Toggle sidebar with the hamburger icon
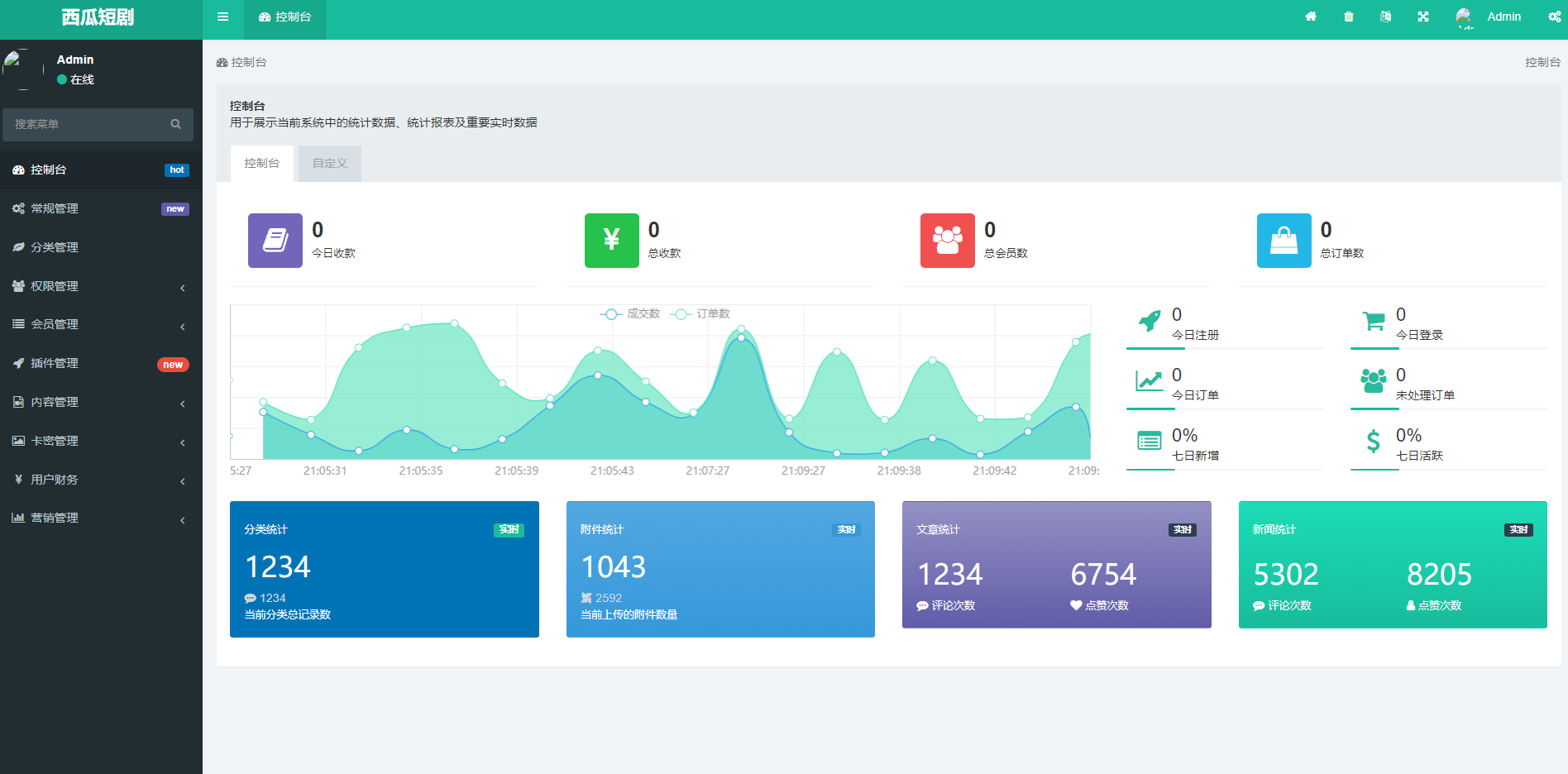Viewport: 1568px width, 774px height. (x=222, y=17)
